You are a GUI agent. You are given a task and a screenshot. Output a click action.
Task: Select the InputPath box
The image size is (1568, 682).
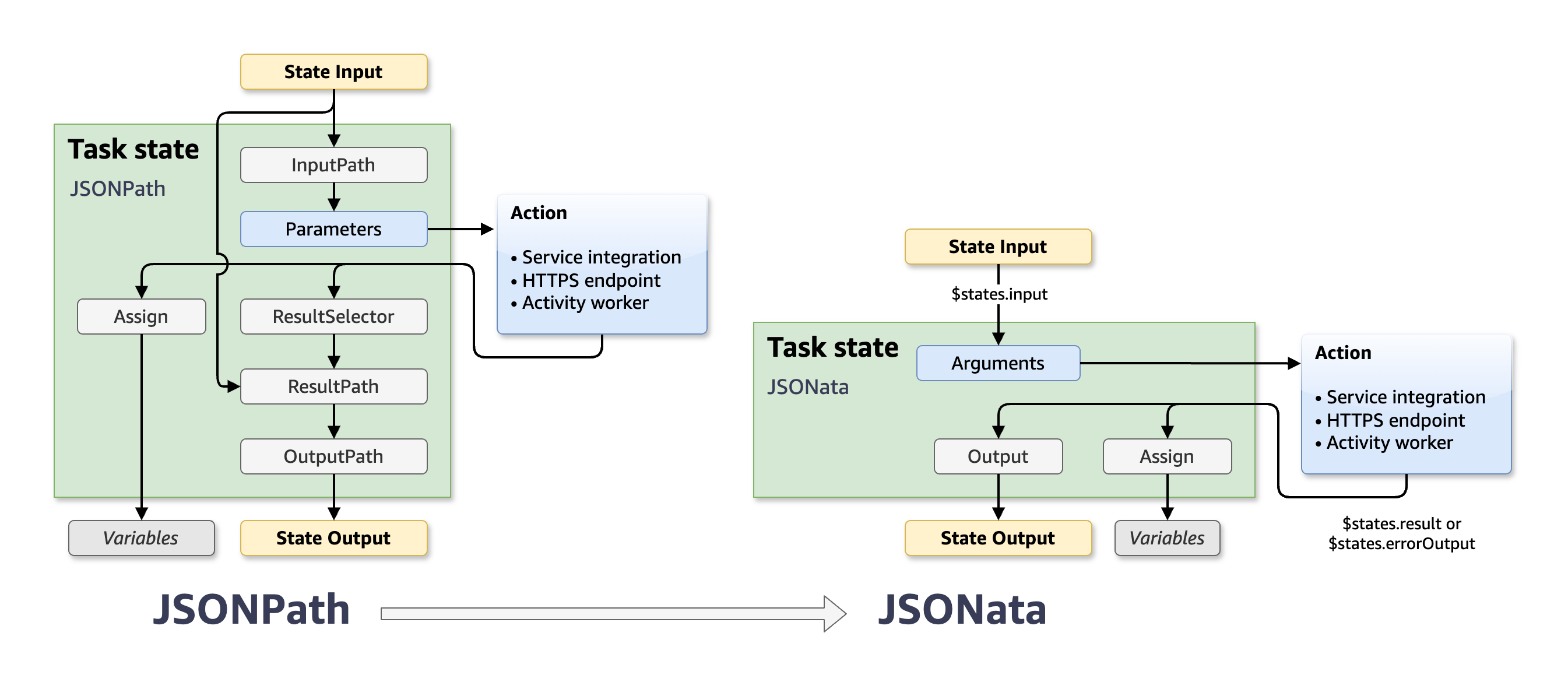point(333,165)
